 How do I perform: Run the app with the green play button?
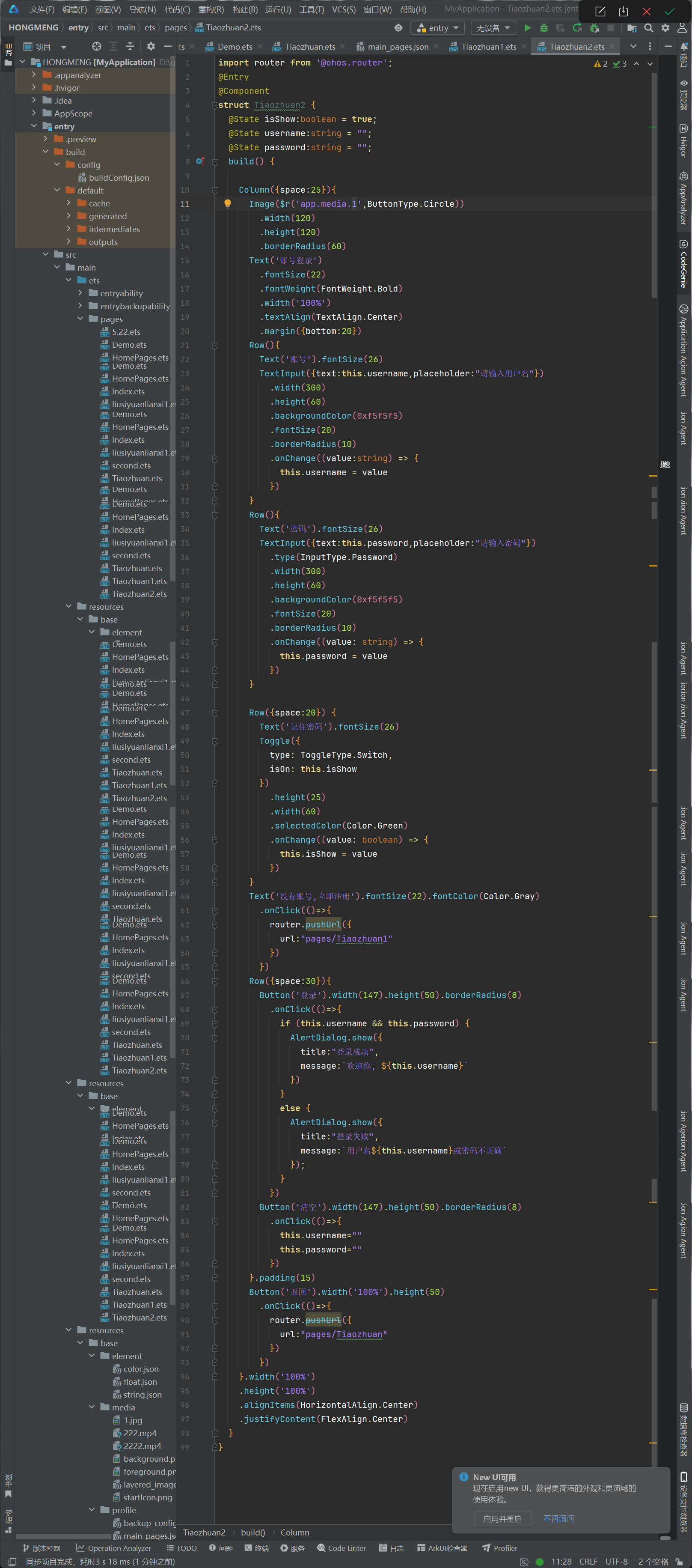[527, 28]
